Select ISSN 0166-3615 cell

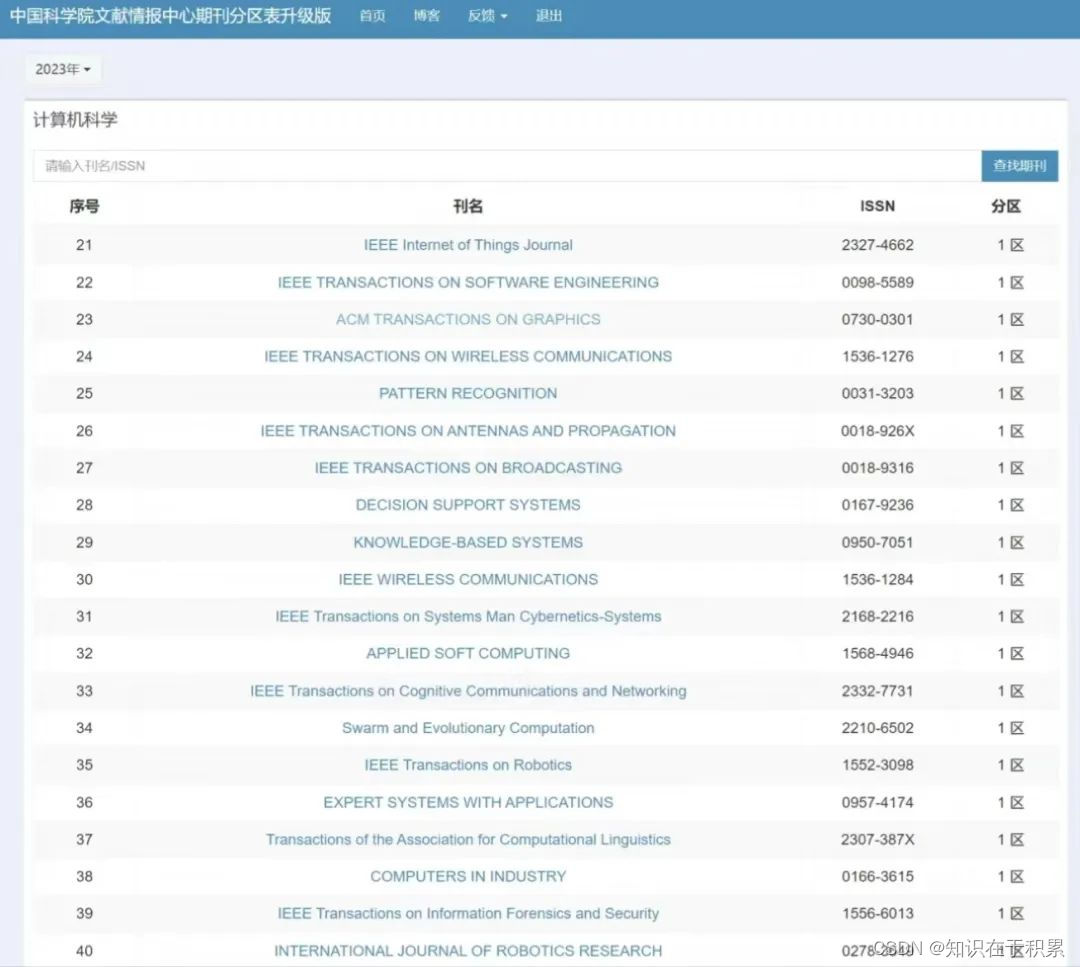click(878, 877)
